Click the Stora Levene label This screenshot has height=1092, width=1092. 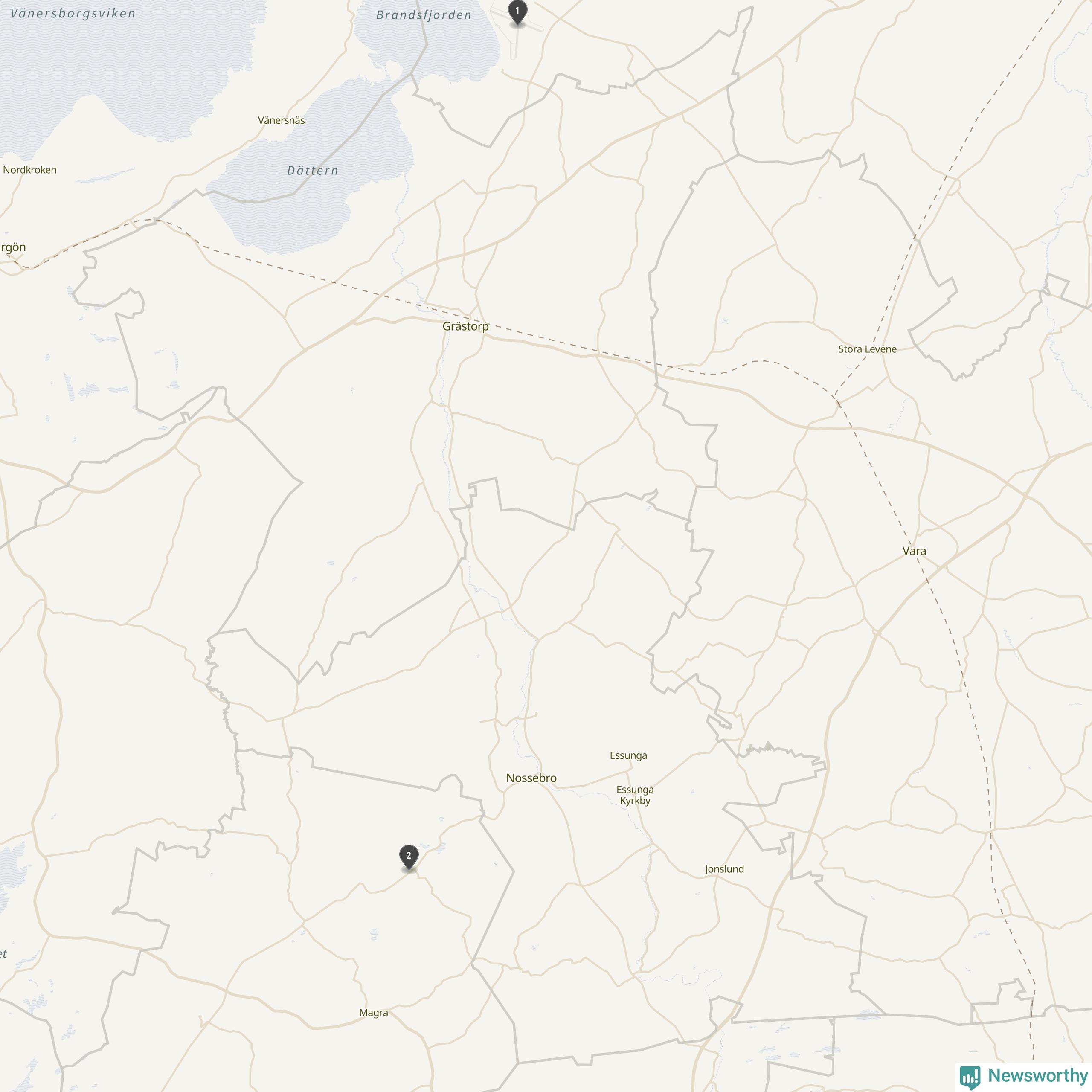(x=867, y=349)
